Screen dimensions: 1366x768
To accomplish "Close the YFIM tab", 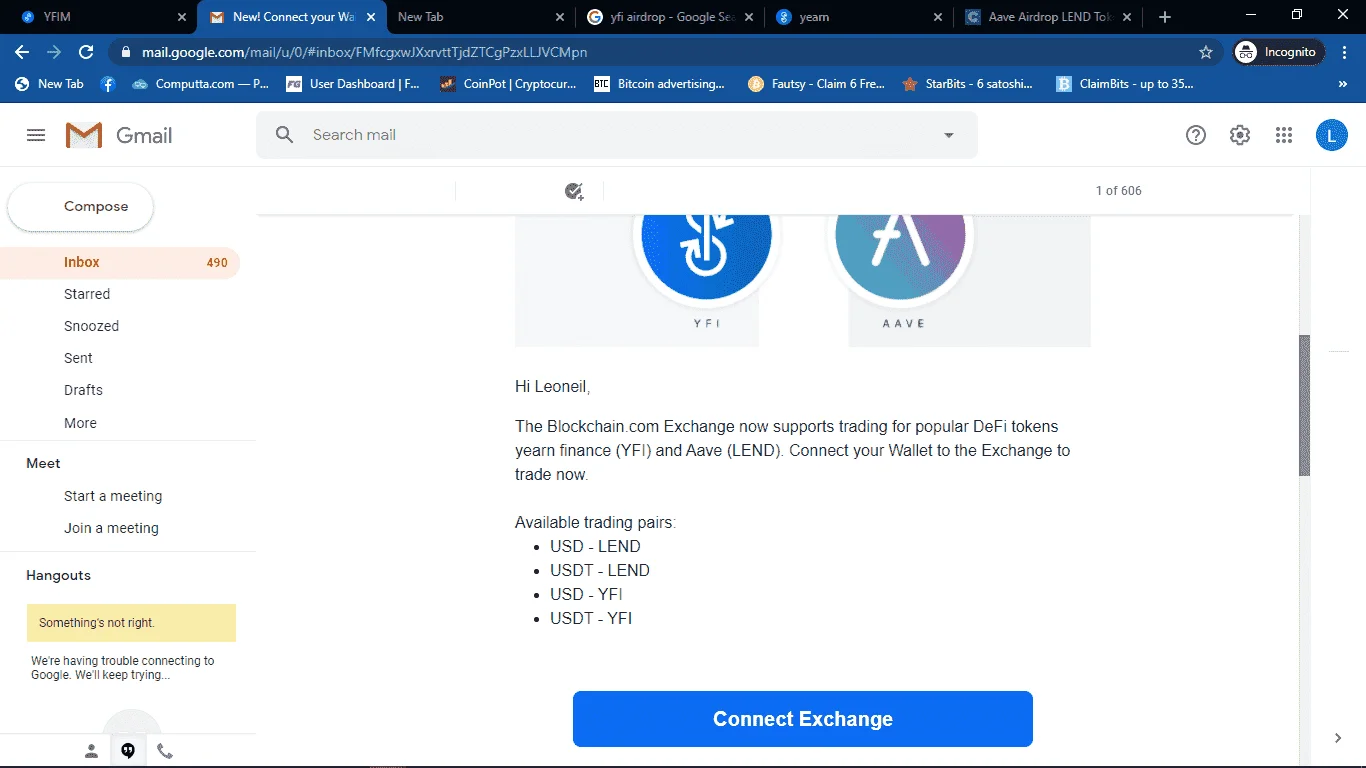I will [x=181, y=17].
